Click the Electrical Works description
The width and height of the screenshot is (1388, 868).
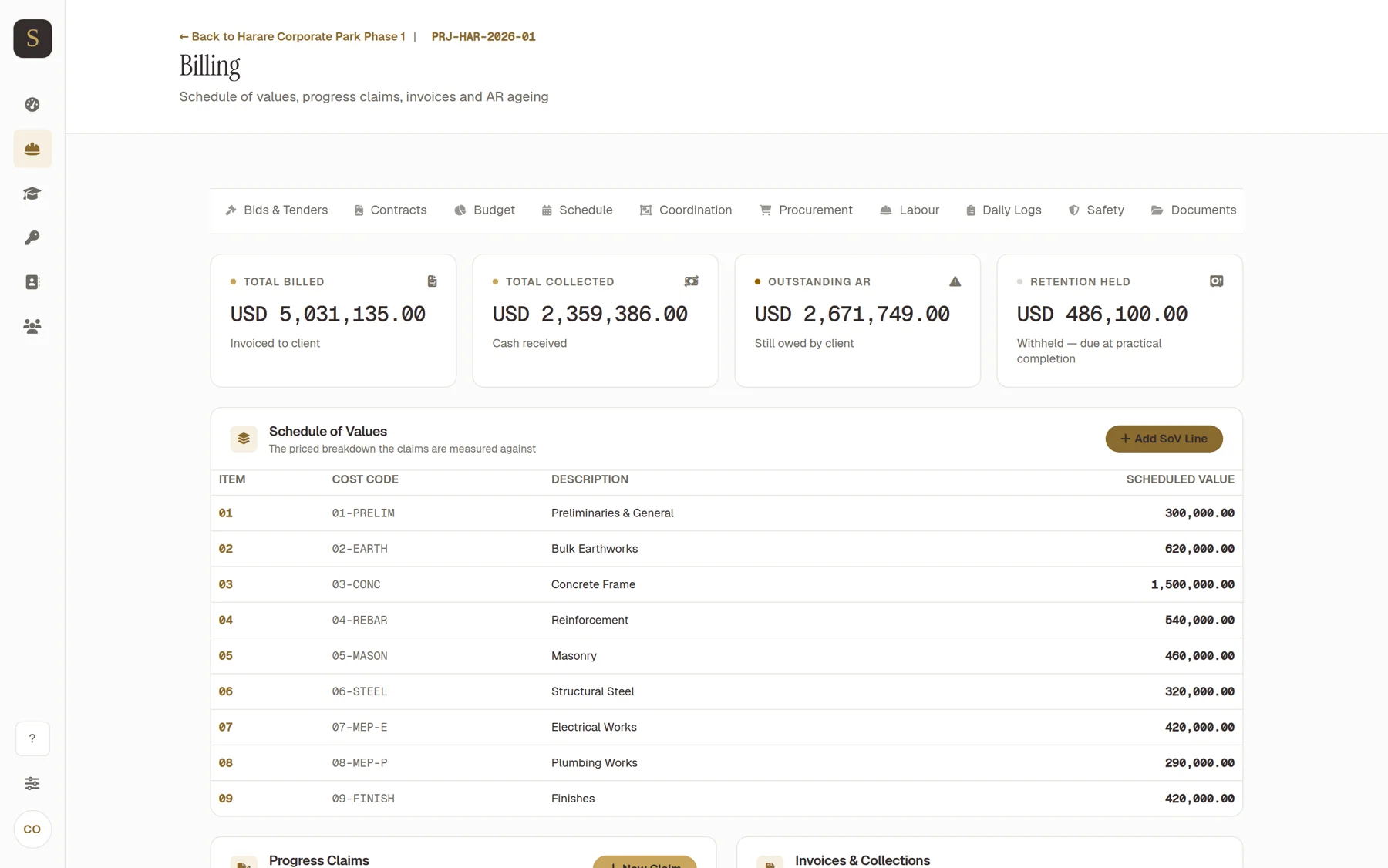pos(594,728)
